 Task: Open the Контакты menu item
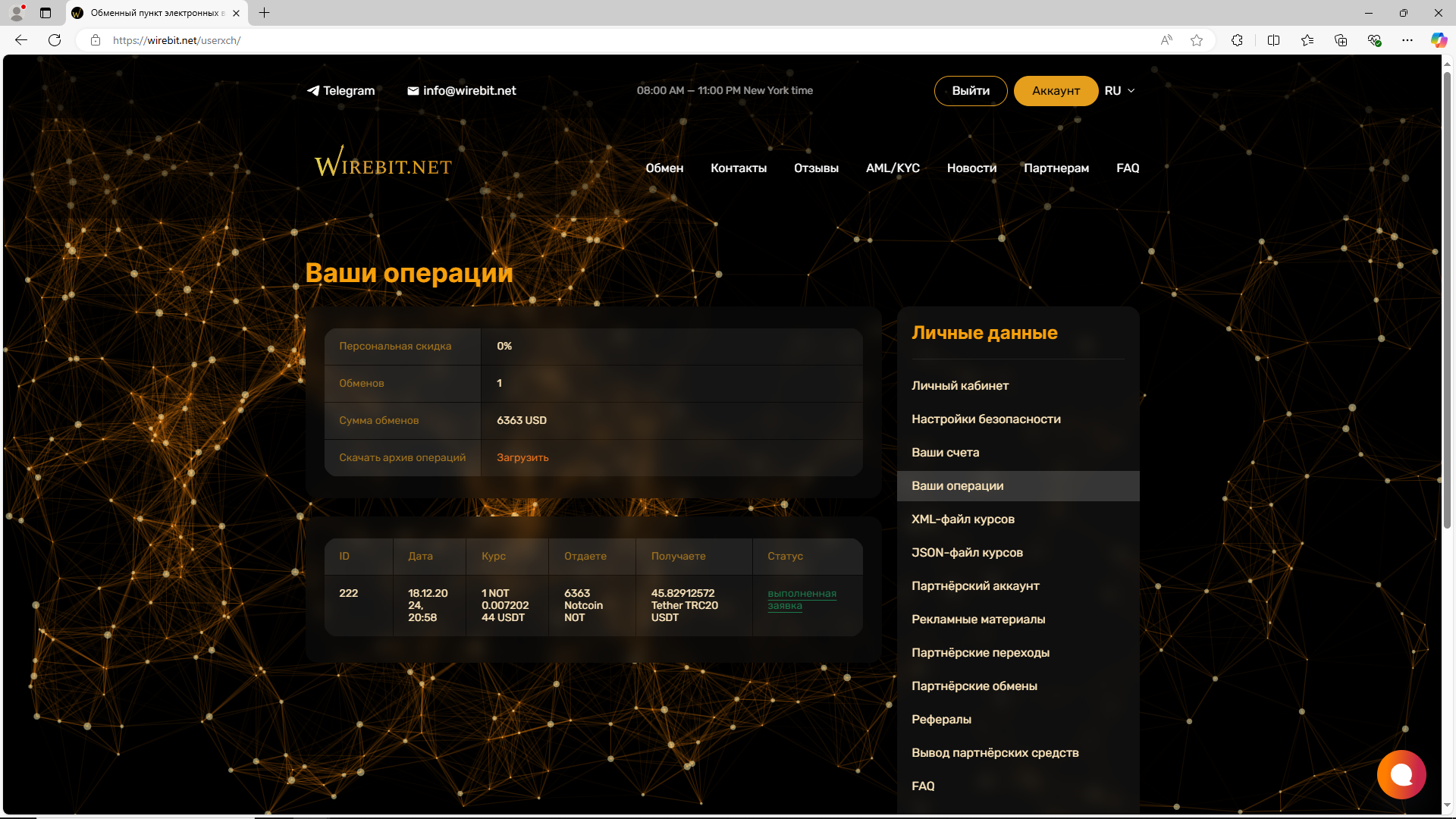(x=739, y=168)
